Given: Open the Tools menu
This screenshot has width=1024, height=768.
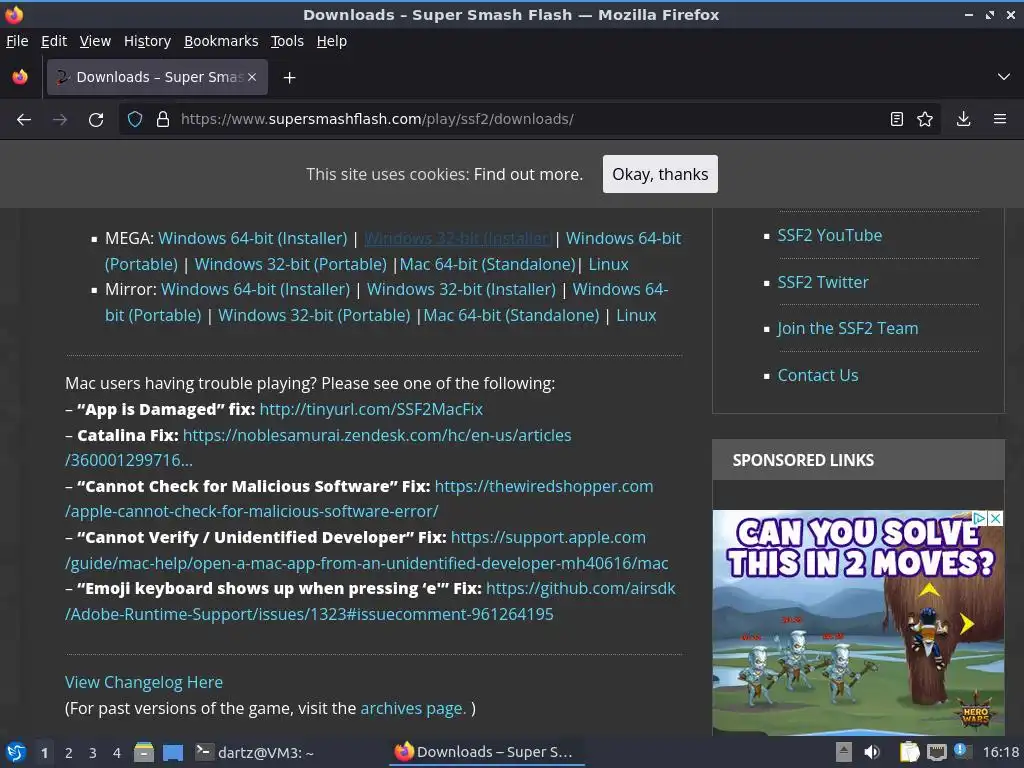Looking at the screenshot, I should [287, 41].
